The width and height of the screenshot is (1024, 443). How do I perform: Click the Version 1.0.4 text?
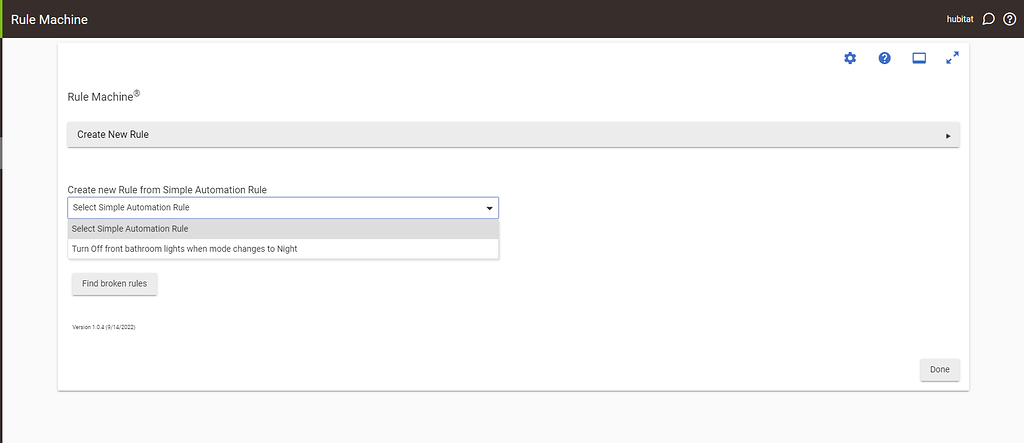(x=104, y=327)
